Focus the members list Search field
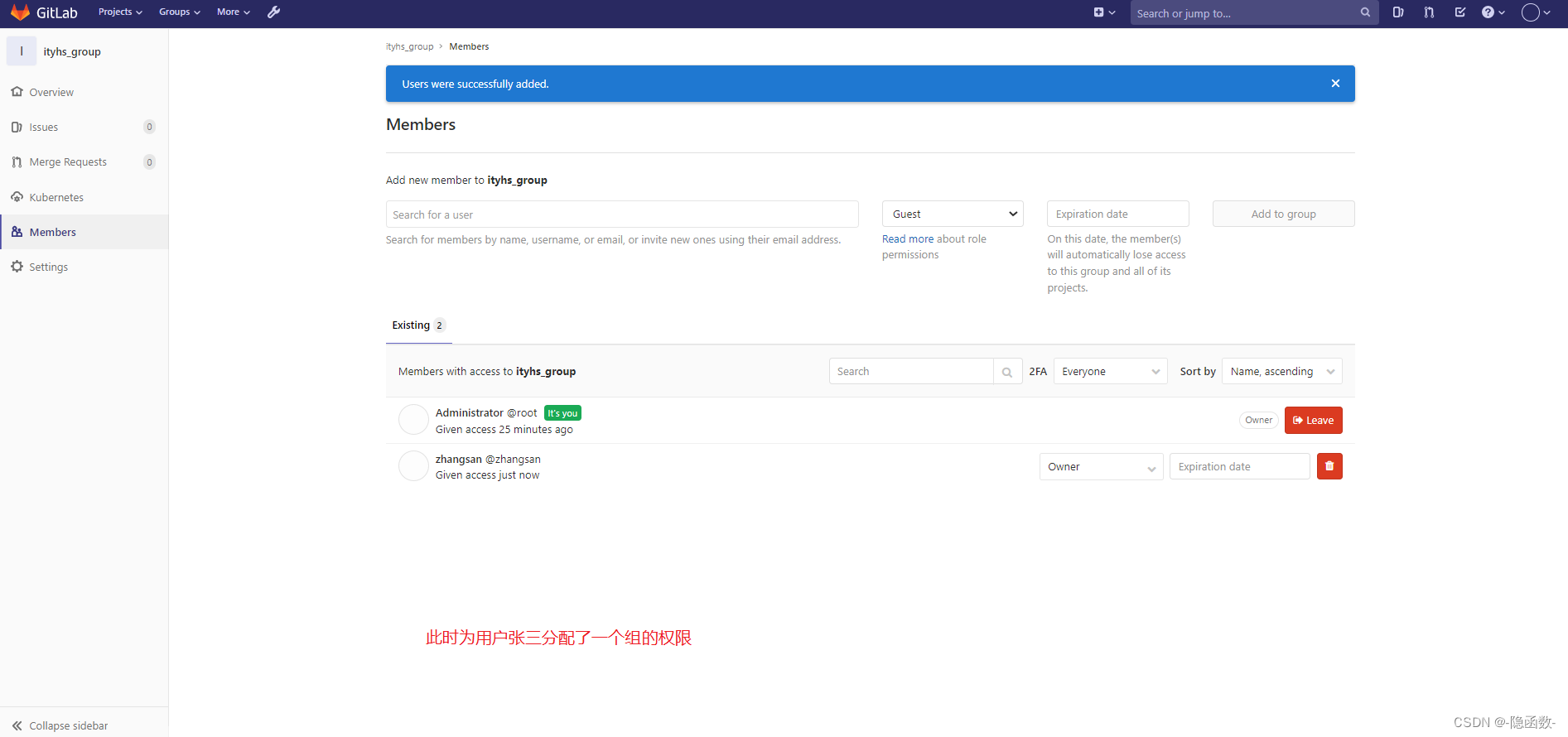The width and height of the screenshot is (1568, 737). point(911,372)
